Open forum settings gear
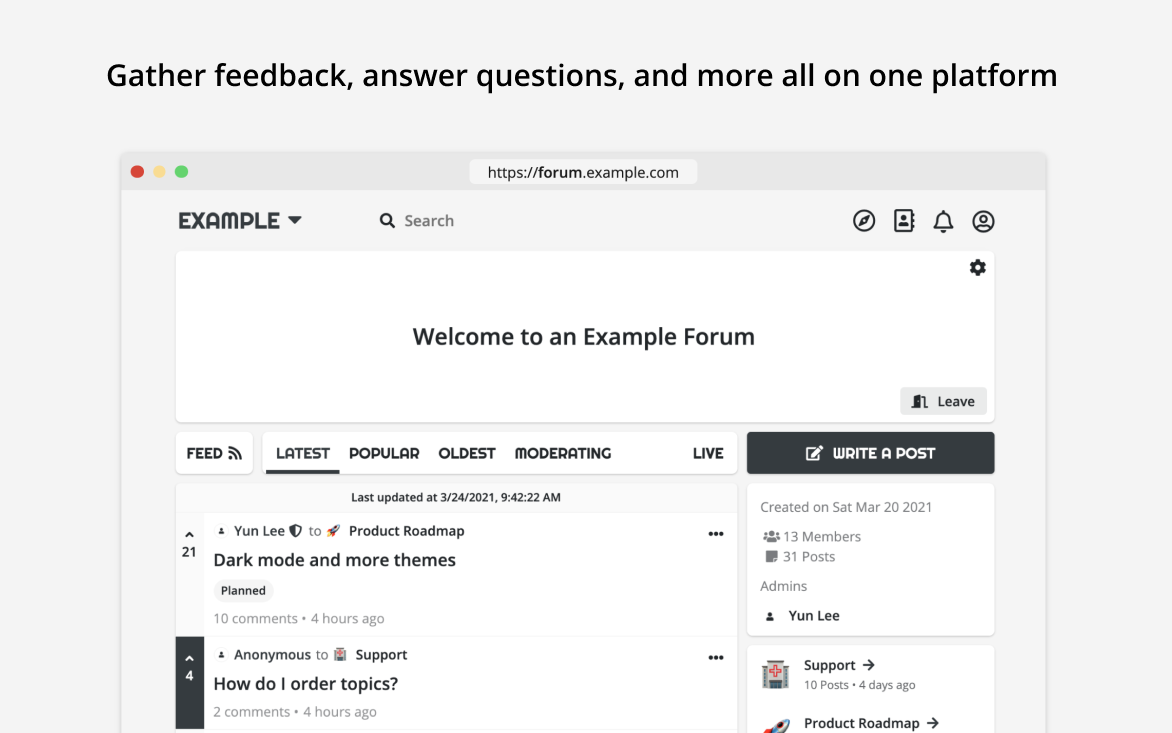Screen dimensions: 1172x733 pos(978,267)
